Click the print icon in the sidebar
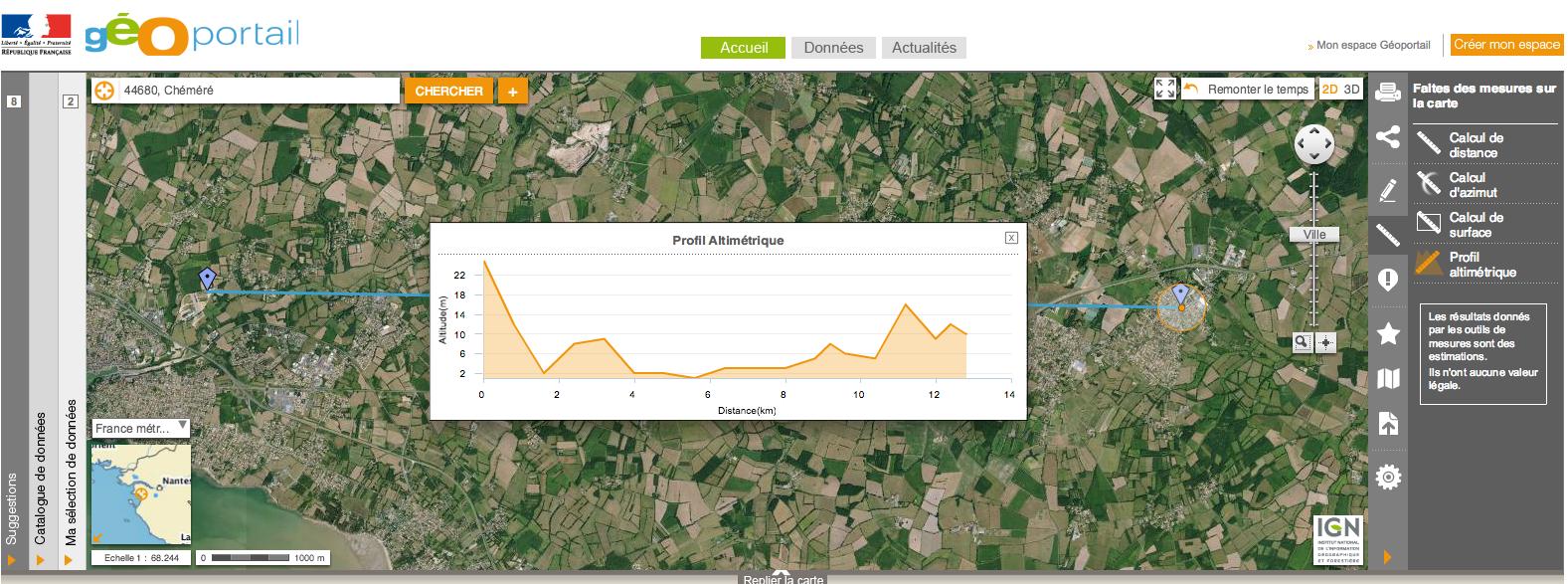This screenshot has width=1568, height=584. (x=1388, y=93)
